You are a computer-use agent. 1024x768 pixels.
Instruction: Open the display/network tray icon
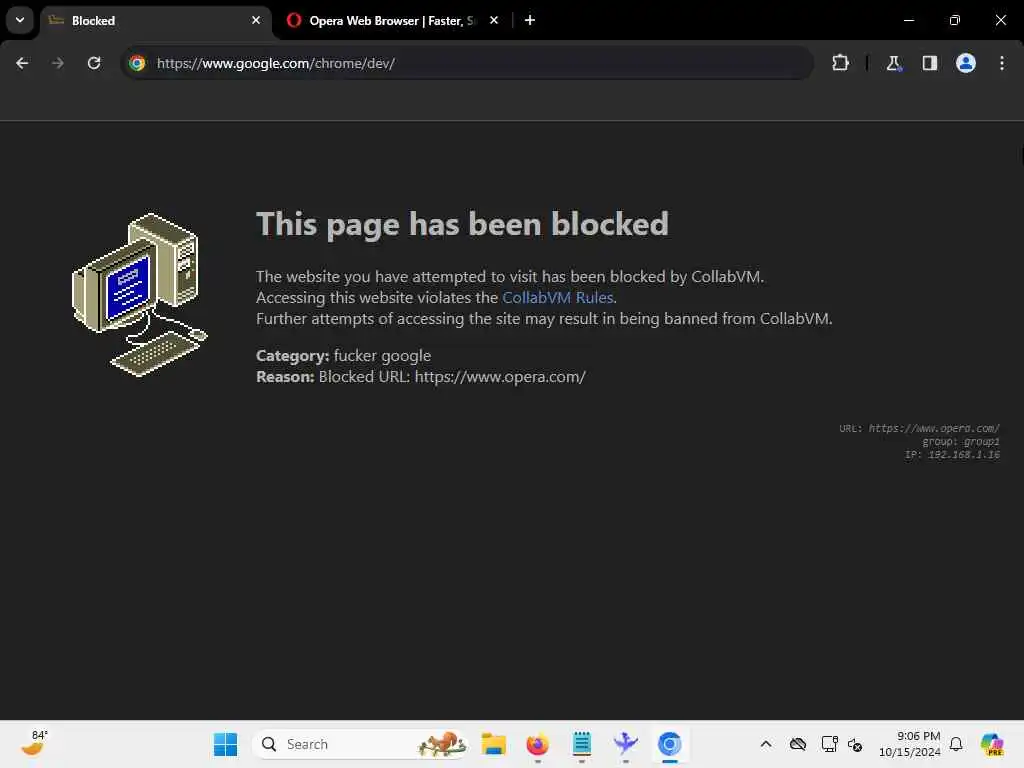point(829,744)
